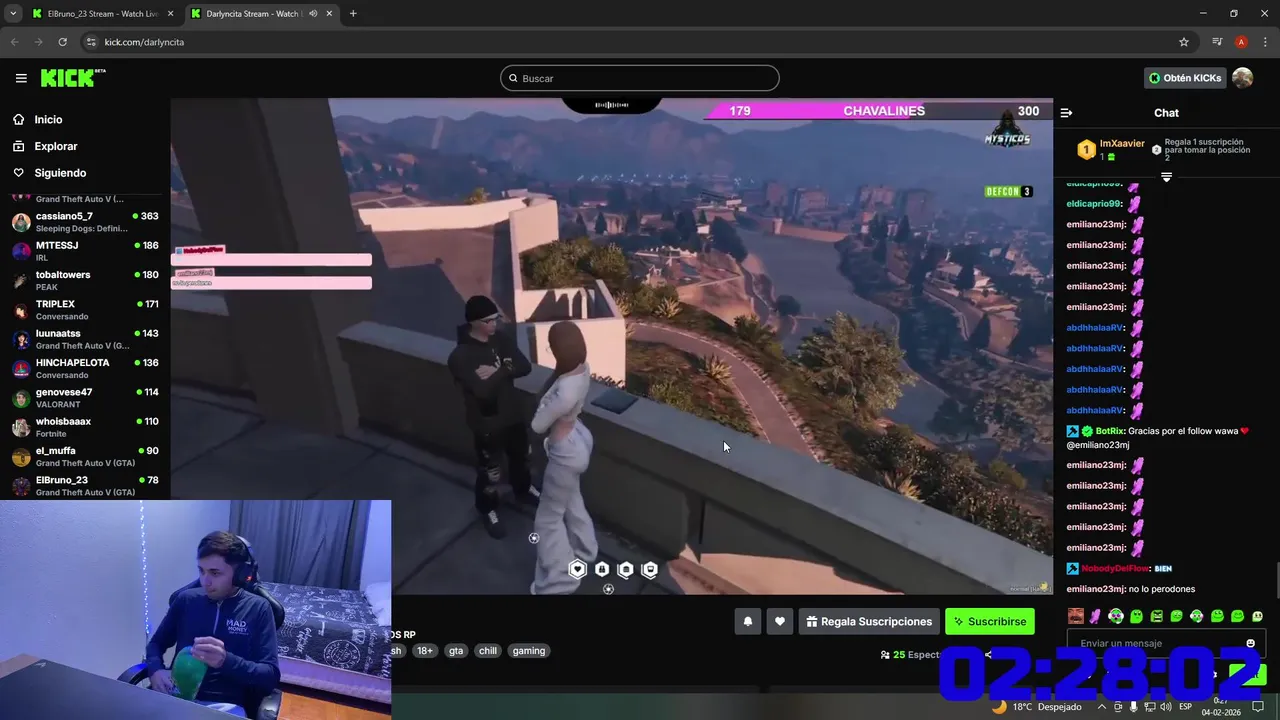Click the address bar URL kick.com/darlyncita

(x=144, y=42)
